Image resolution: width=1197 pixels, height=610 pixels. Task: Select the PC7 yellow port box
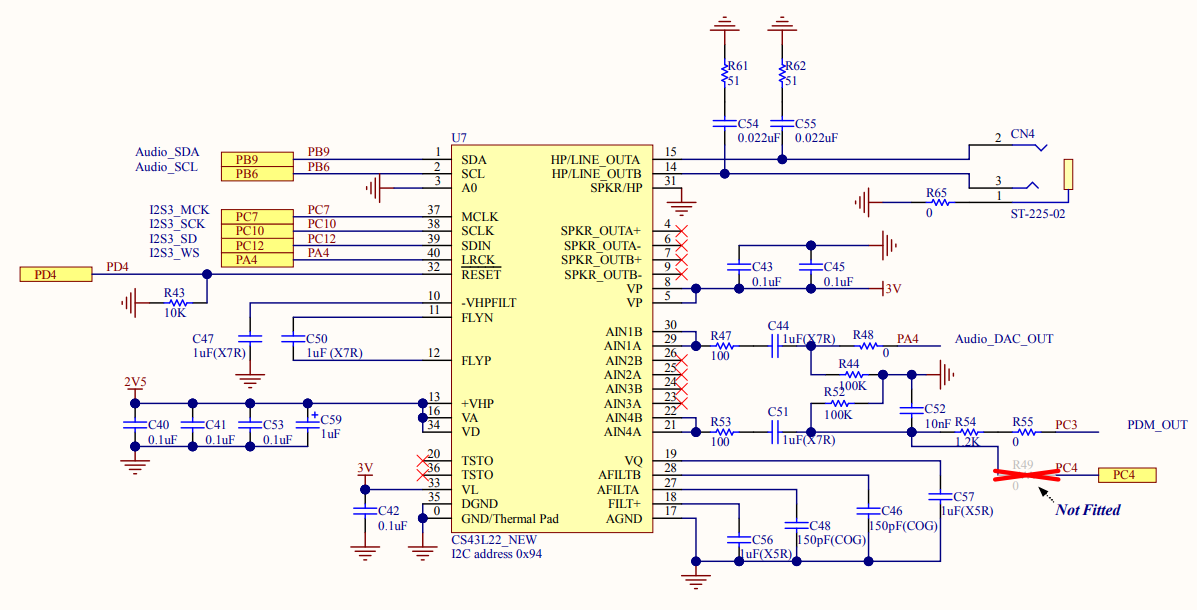(257, 217)
